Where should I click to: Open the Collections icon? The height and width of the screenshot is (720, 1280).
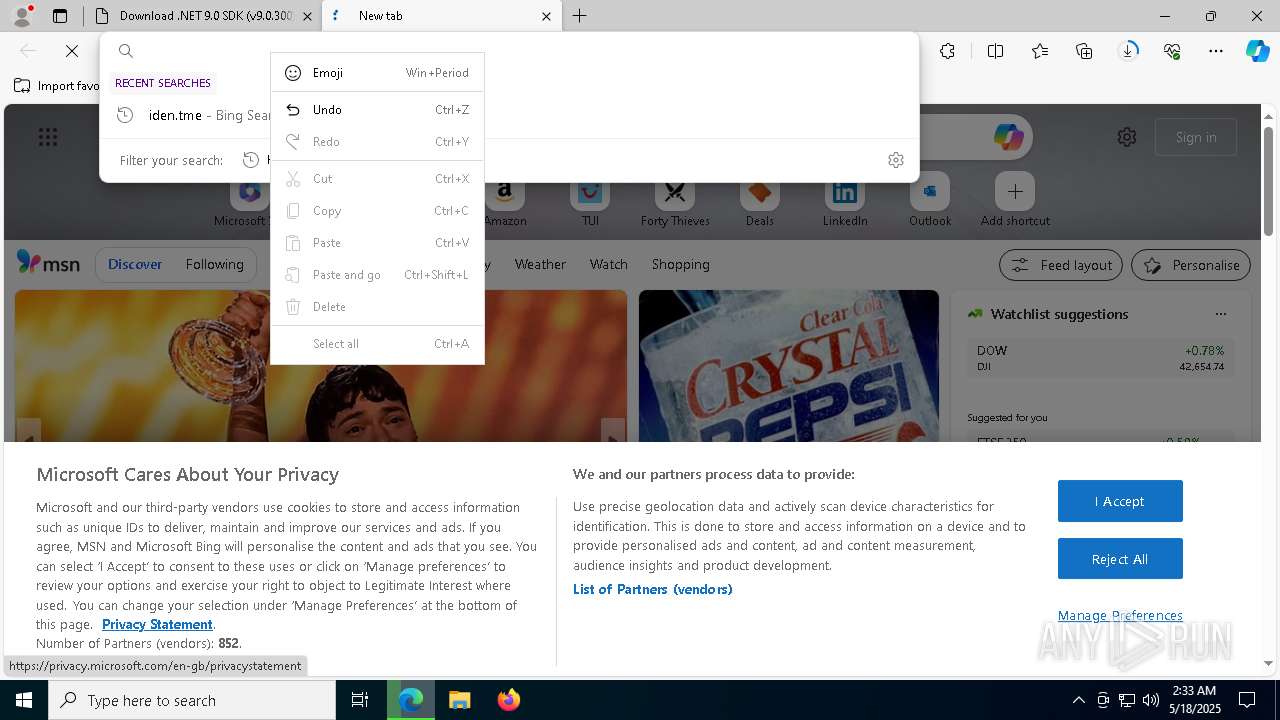[x=1084, y=51]
